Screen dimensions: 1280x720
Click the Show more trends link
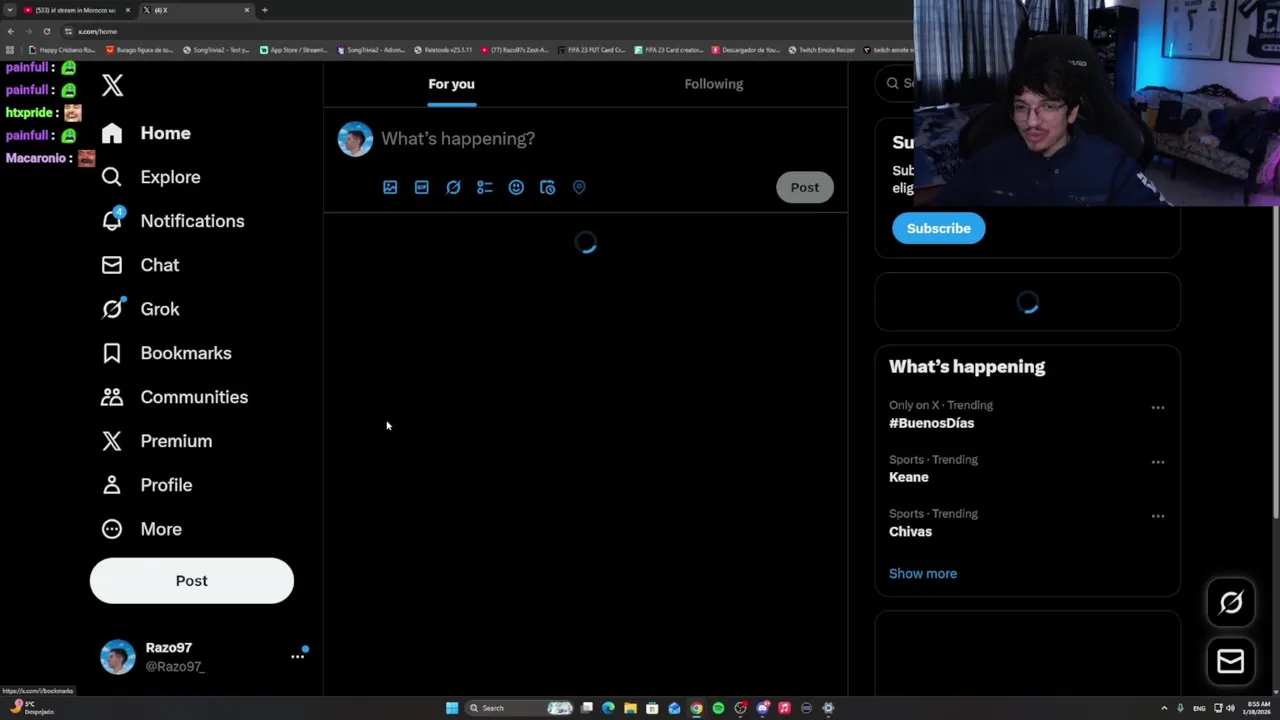click(x=923, y=574)
